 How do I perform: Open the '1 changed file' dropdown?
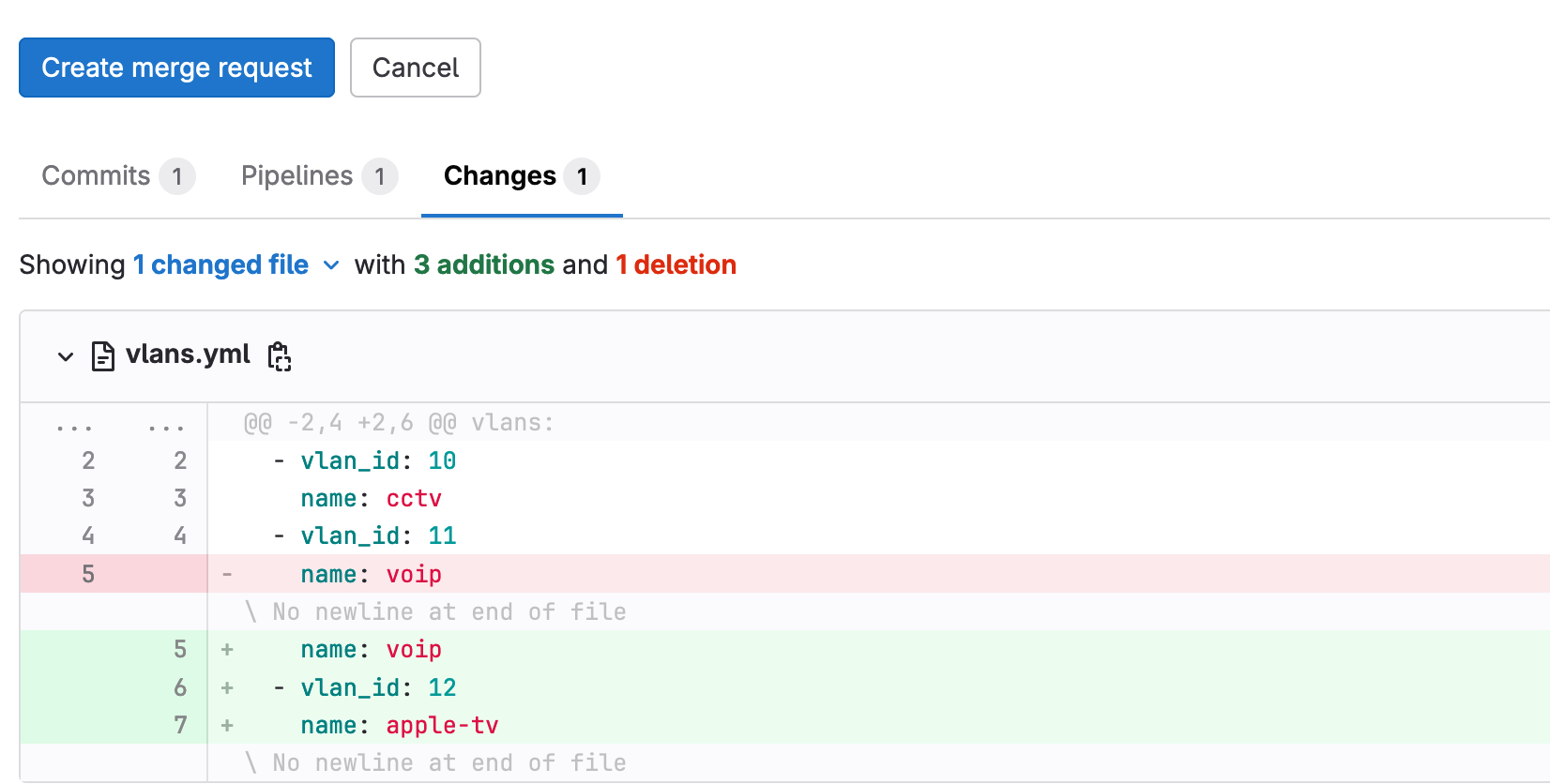coord(236,265)
